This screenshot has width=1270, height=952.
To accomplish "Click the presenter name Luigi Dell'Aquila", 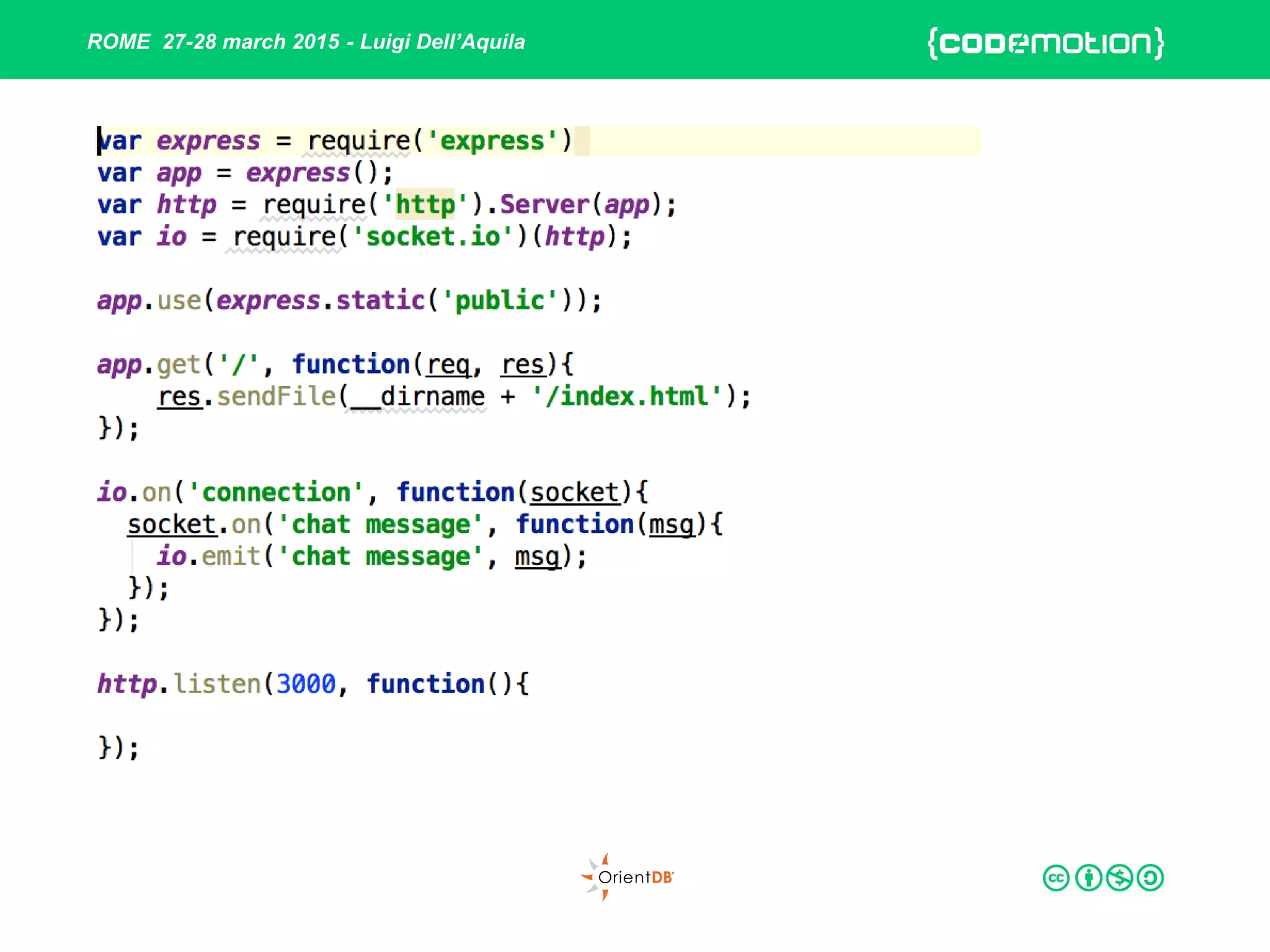I will 442,42.
